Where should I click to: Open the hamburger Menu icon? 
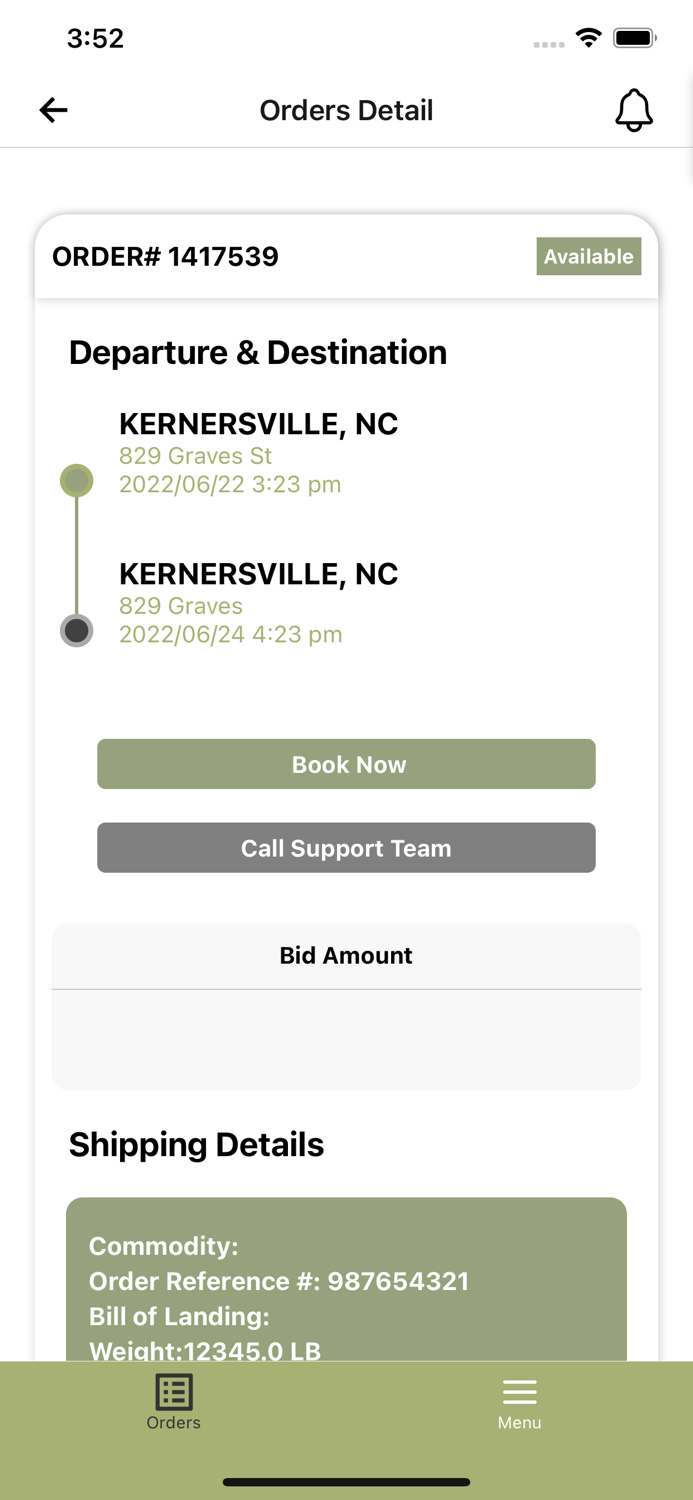click(519, 1391)
